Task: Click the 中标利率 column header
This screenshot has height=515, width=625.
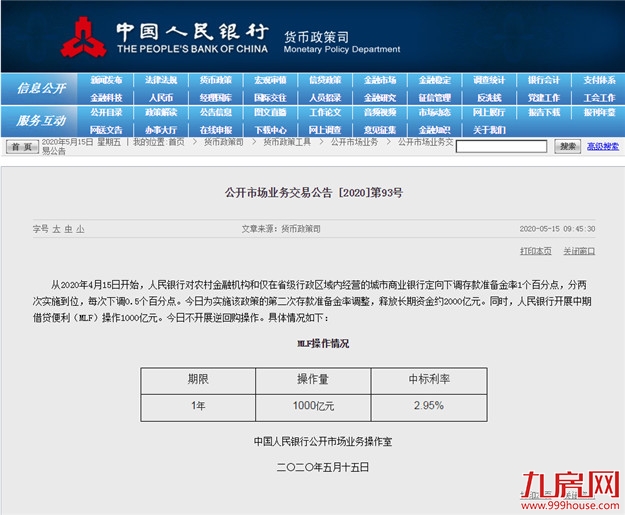Action: tap(429, 379)
